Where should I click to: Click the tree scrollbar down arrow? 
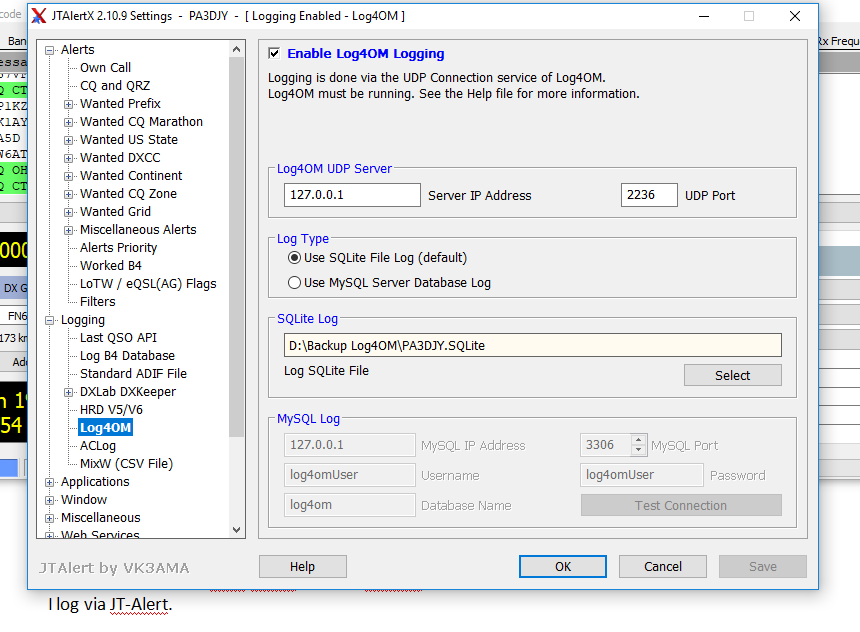tap(236, 530)
